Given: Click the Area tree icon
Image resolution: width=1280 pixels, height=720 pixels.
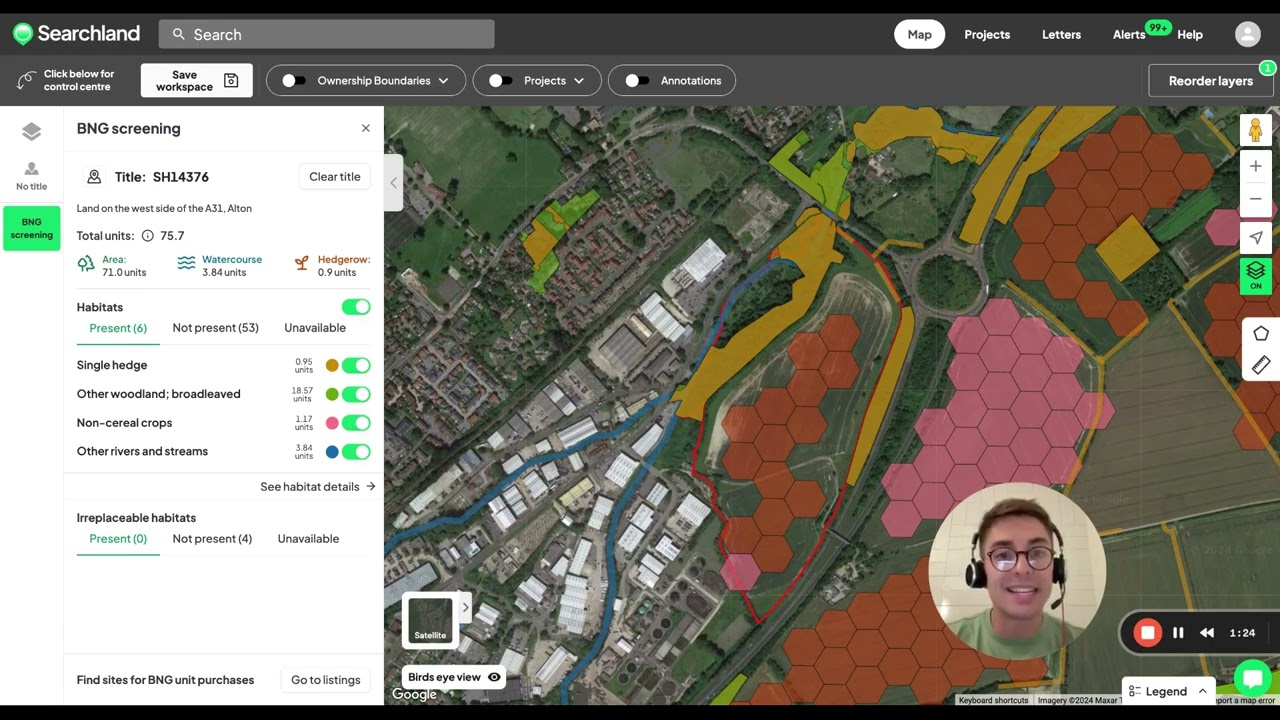Looking at the screenshot, I should (87, 264).
